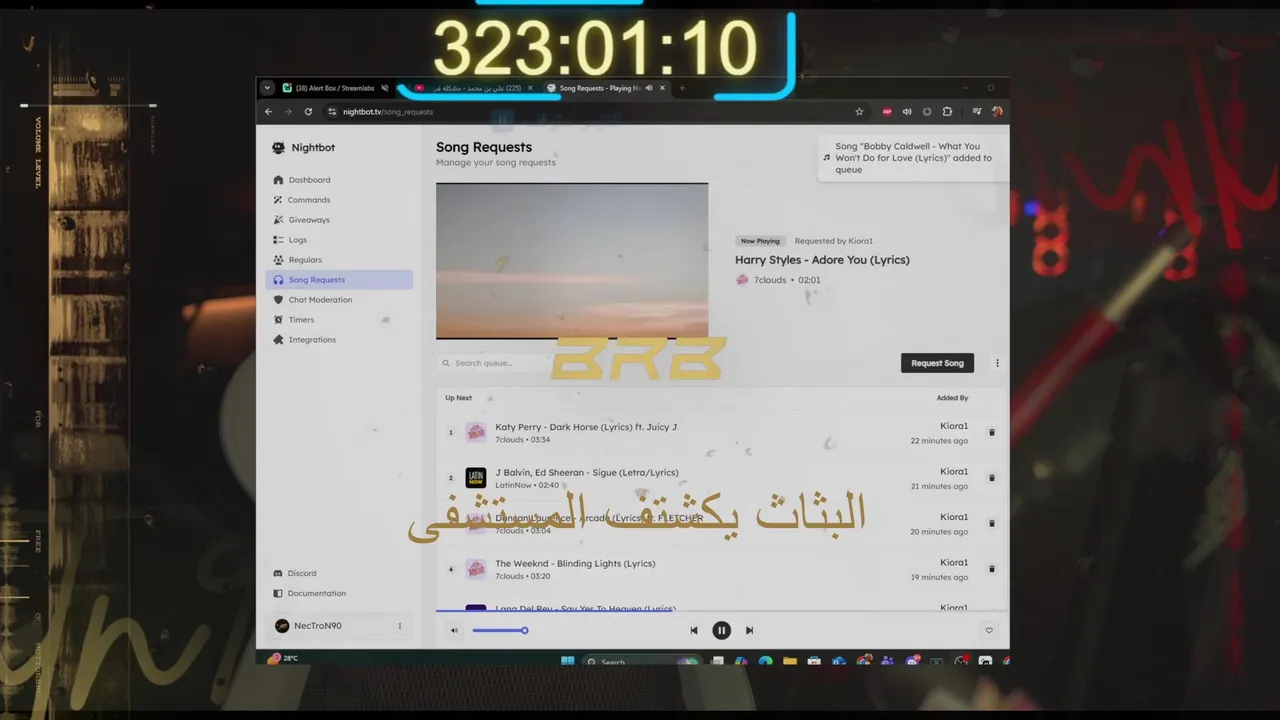Open the weather widget showing 28°C

[283, 658]
